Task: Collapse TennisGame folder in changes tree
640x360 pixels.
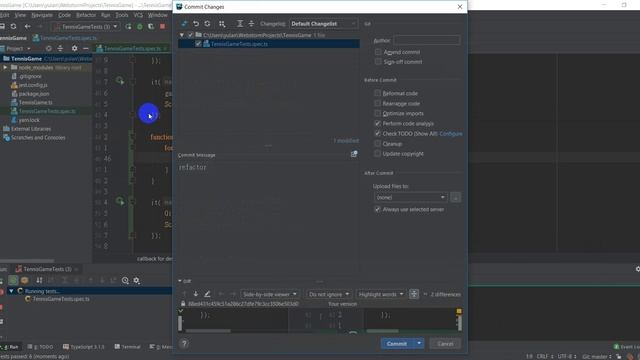Action: point(182,35)
